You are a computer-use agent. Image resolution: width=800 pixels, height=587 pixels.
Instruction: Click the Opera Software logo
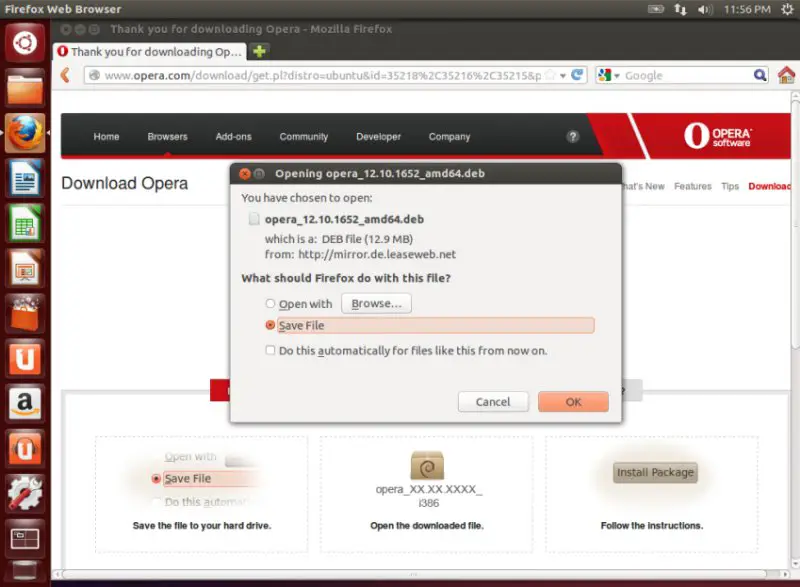pos(717,136)
